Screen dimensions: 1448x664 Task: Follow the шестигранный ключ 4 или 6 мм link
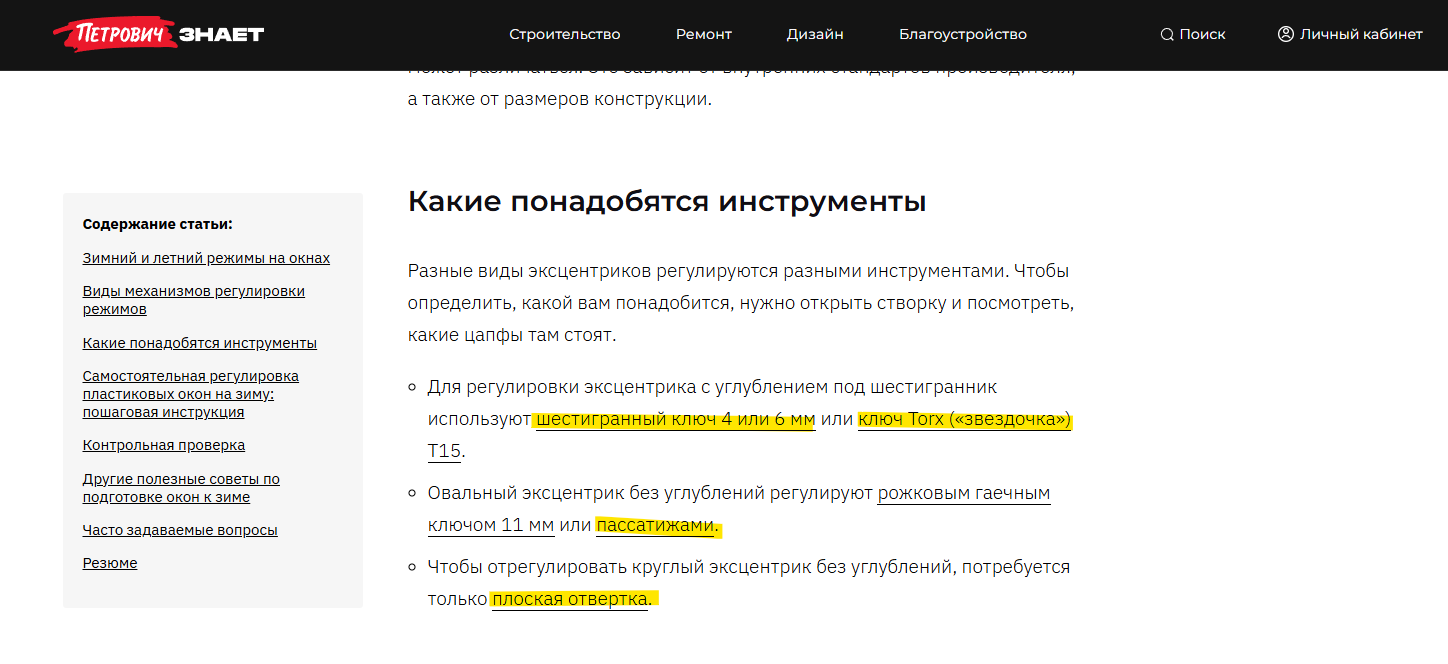pos(676,419)
